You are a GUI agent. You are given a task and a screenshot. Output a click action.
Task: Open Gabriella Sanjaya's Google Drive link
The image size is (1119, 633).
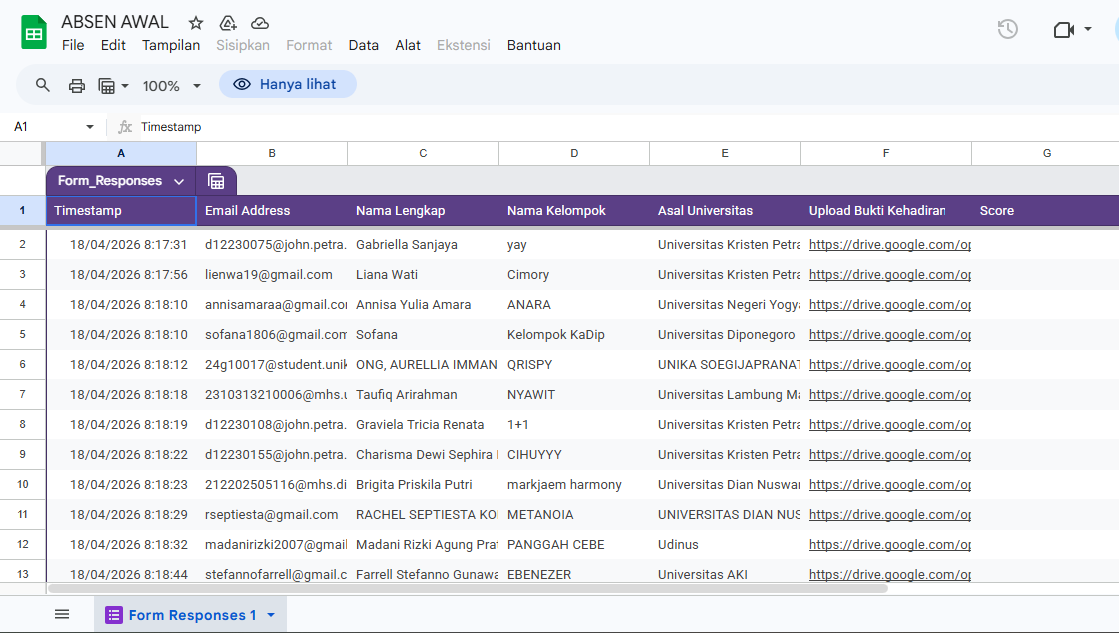(x=889, y=244)
